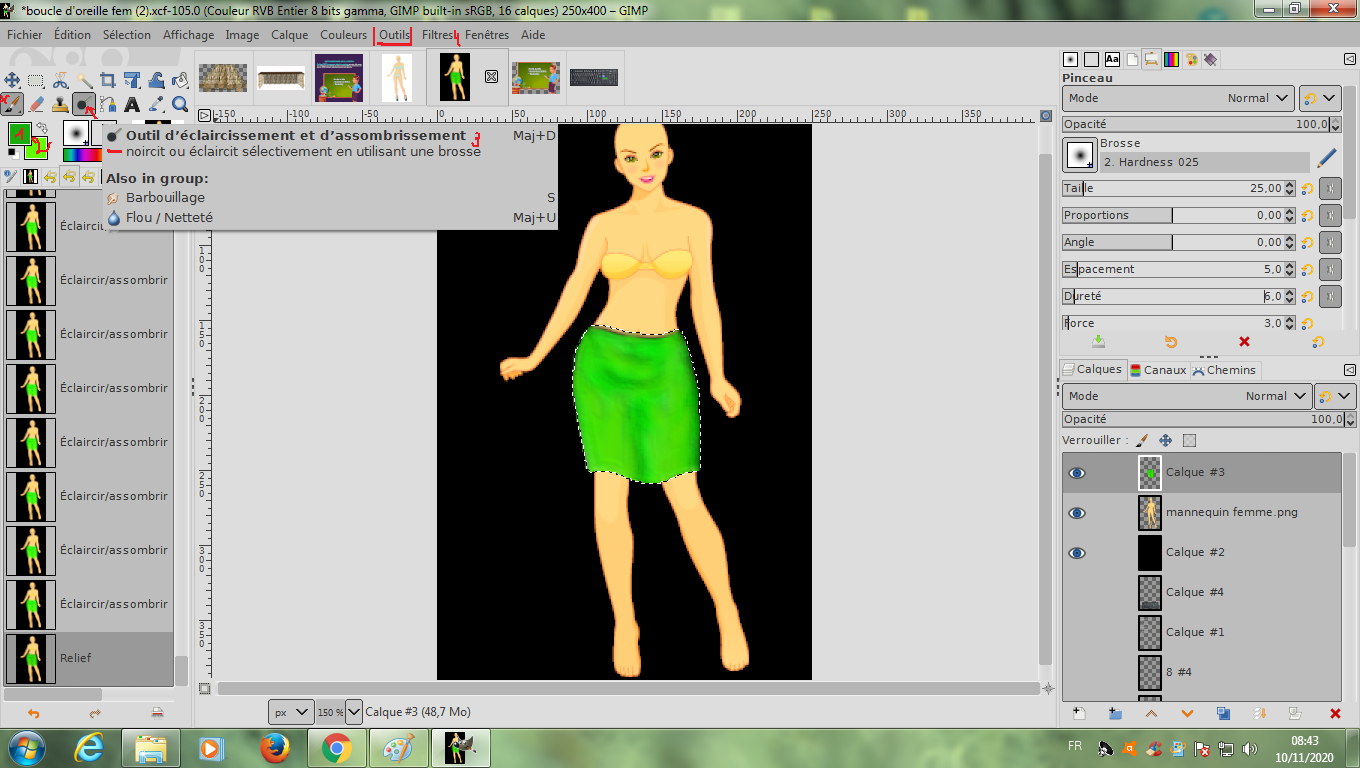
Task: Delete the selected layer
Action: [1335, 713]
